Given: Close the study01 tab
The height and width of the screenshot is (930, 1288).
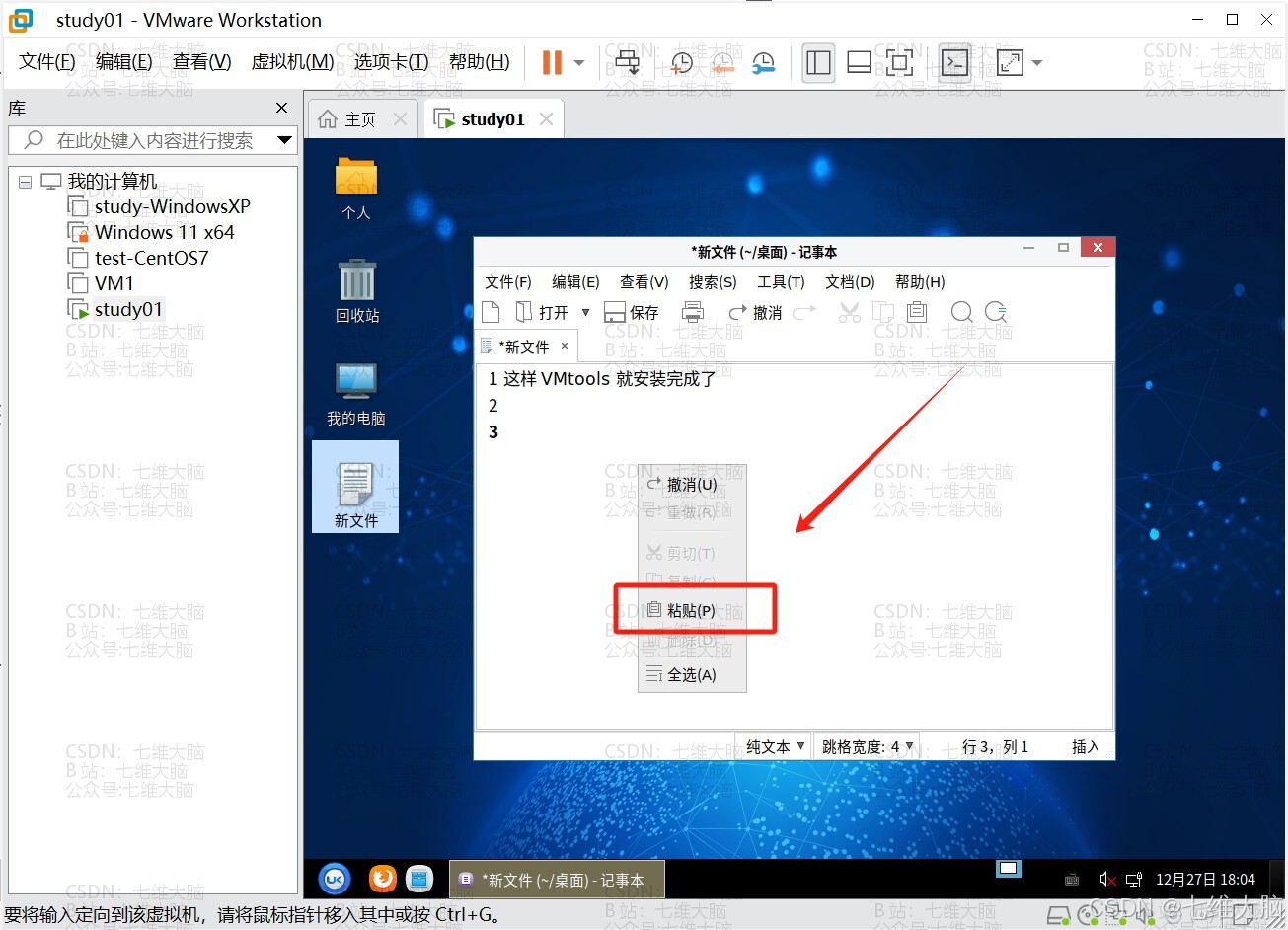Looking at the screenshot, I should click(546, 119).
